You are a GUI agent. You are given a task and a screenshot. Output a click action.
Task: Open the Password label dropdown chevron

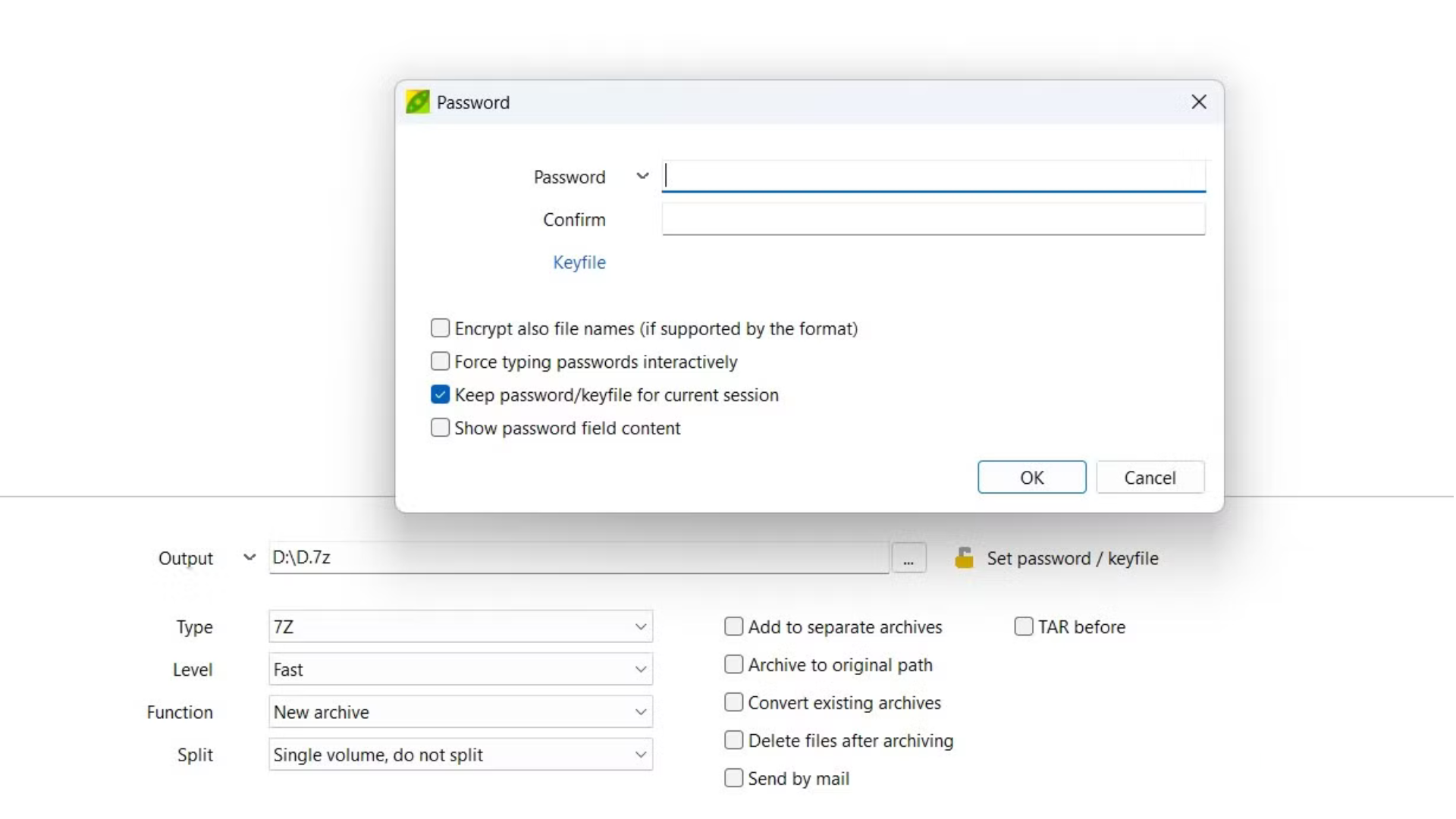642,176
